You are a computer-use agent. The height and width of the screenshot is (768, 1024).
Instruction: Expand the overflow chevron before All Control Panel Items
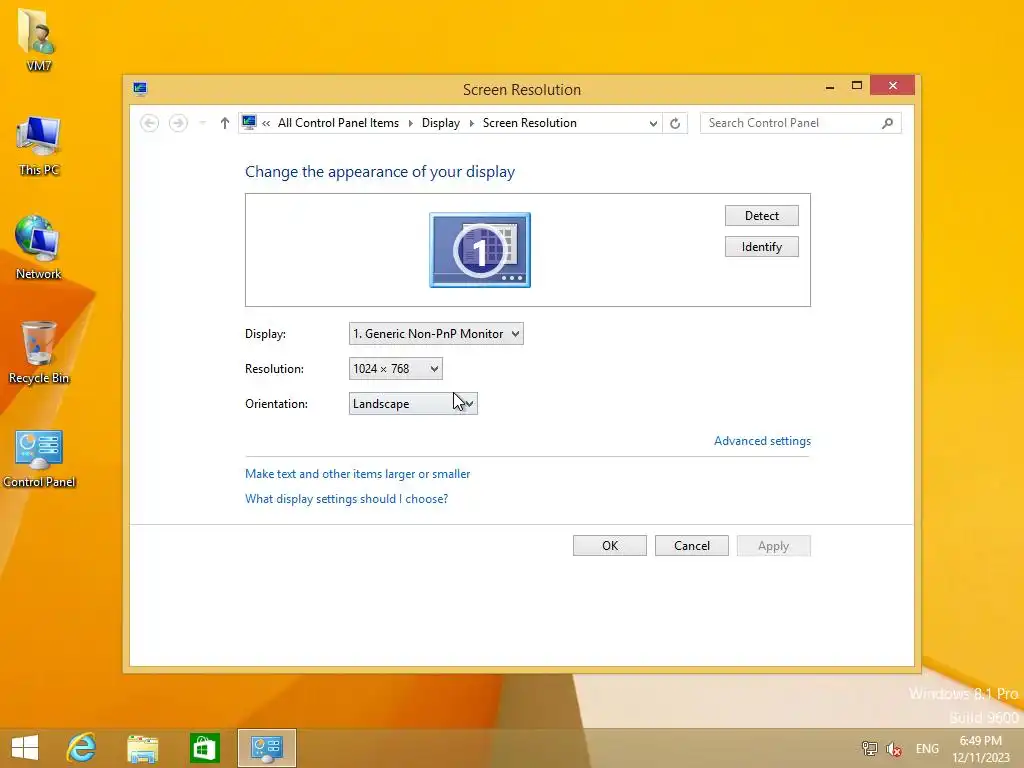tap(266, 123)
